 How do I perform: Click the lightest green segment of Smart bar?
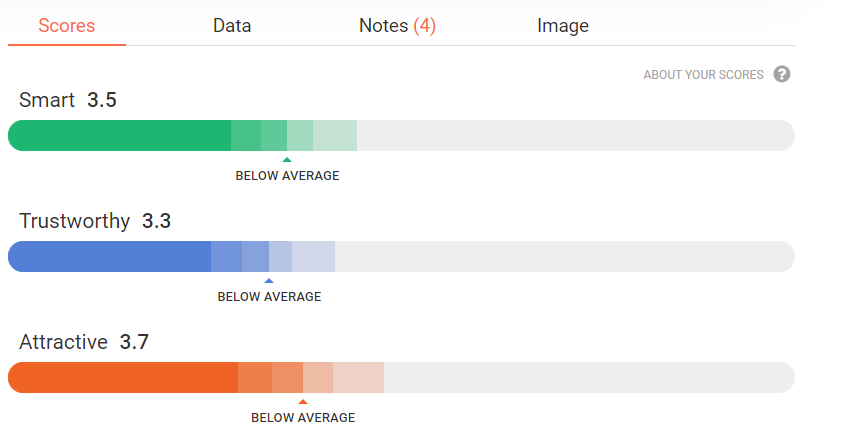[335, 136]
